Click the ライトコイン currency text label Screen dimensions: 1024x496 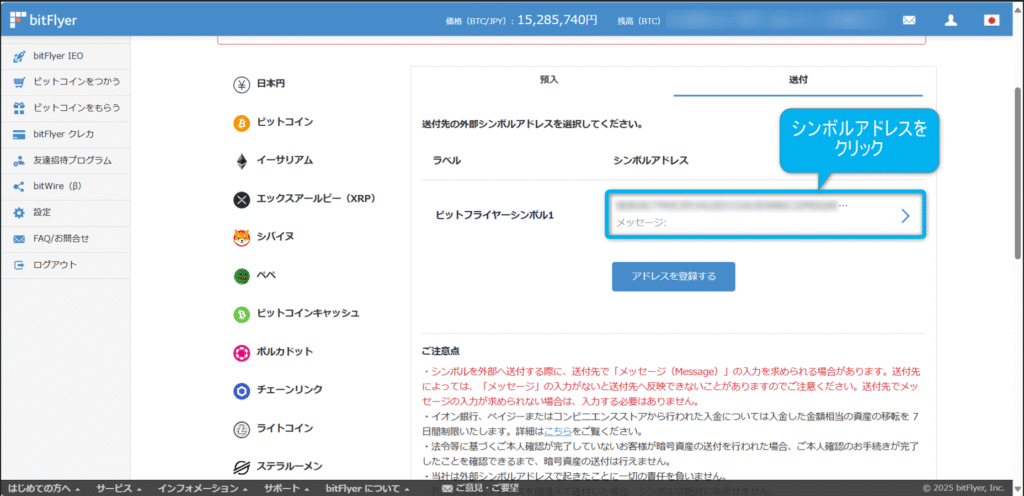coord(285,429)
